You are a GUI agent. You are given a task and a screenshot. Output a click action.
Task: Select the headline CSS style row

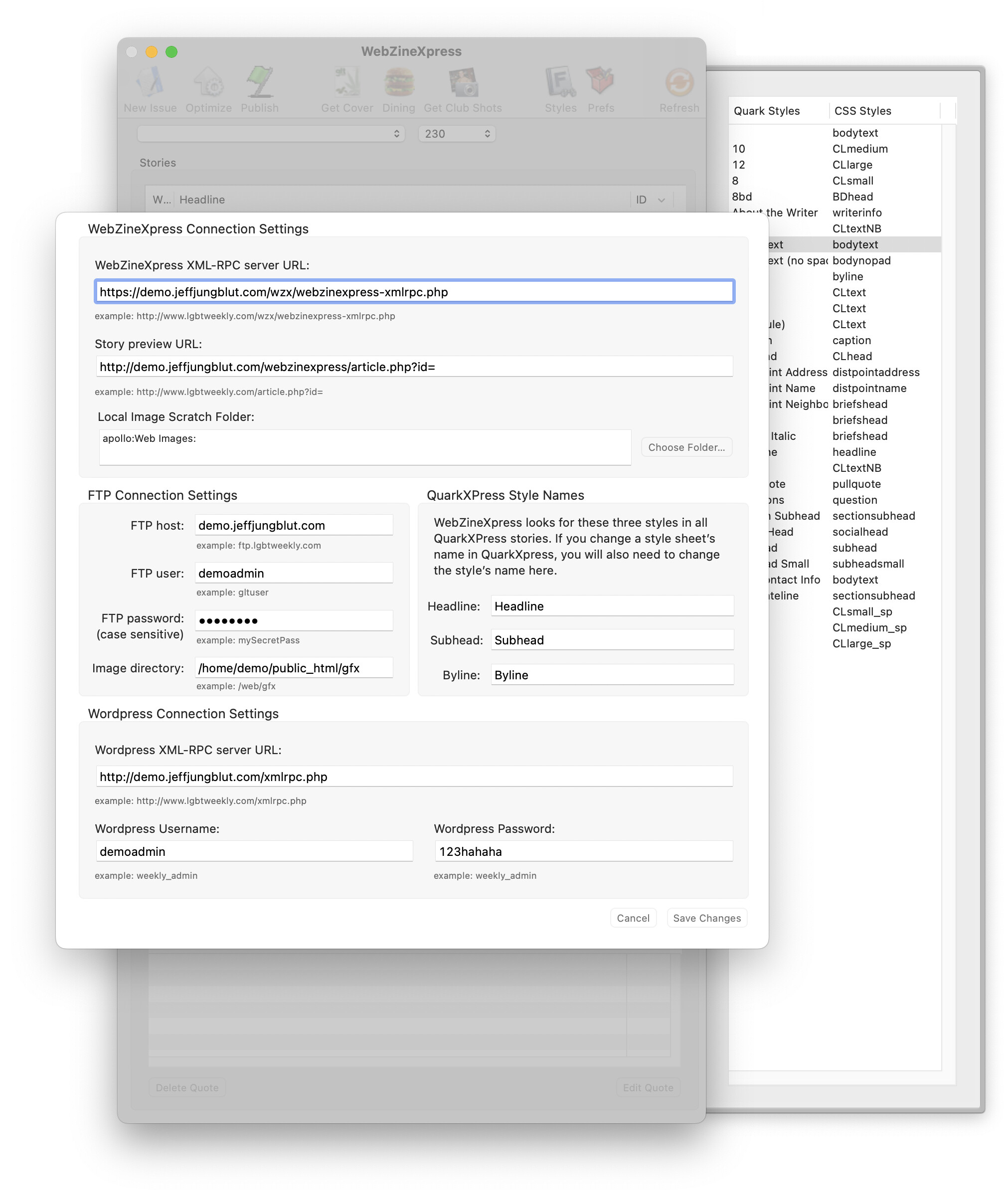pos(855,452)
